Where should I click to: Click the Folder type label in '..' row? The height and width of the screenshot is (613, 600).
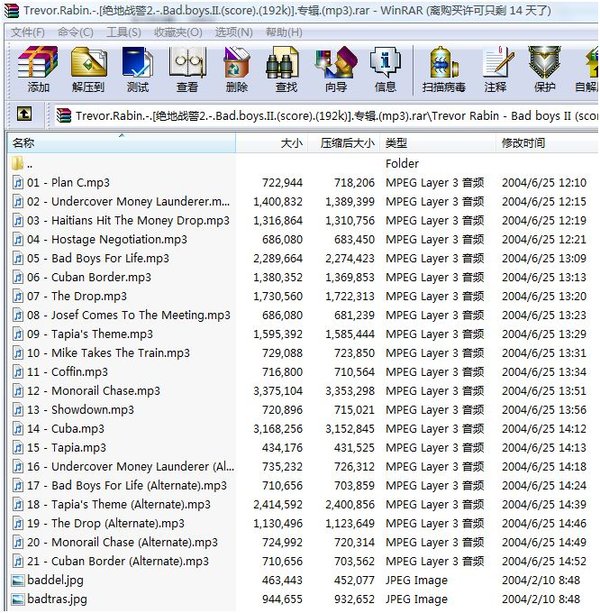click(x=402, y=163)
